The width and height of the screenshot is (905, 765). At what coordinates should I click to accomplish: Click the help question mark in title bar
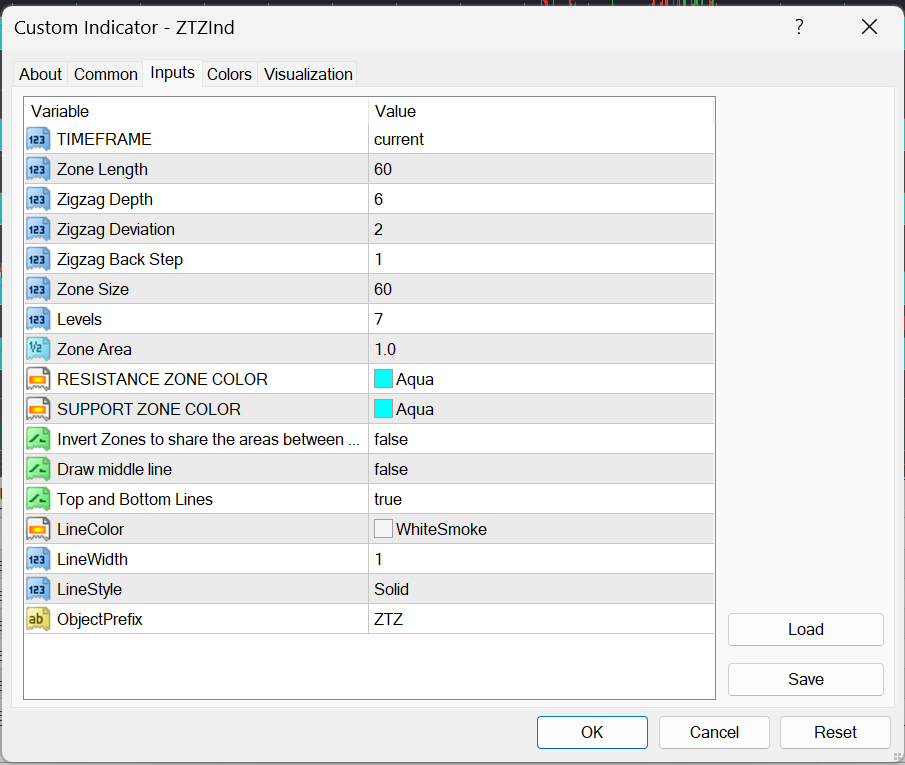click(x=799, y=27)
